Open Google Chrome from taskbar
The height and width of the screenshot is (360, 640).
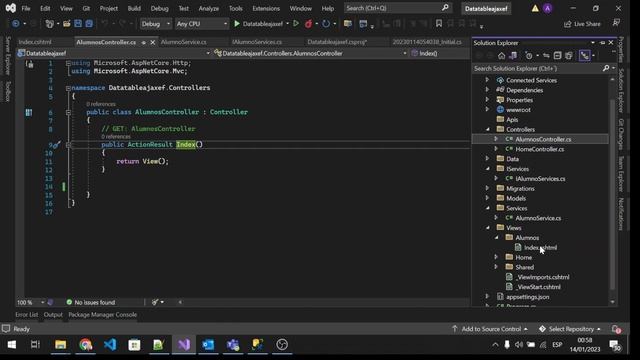tap(85, 345)
